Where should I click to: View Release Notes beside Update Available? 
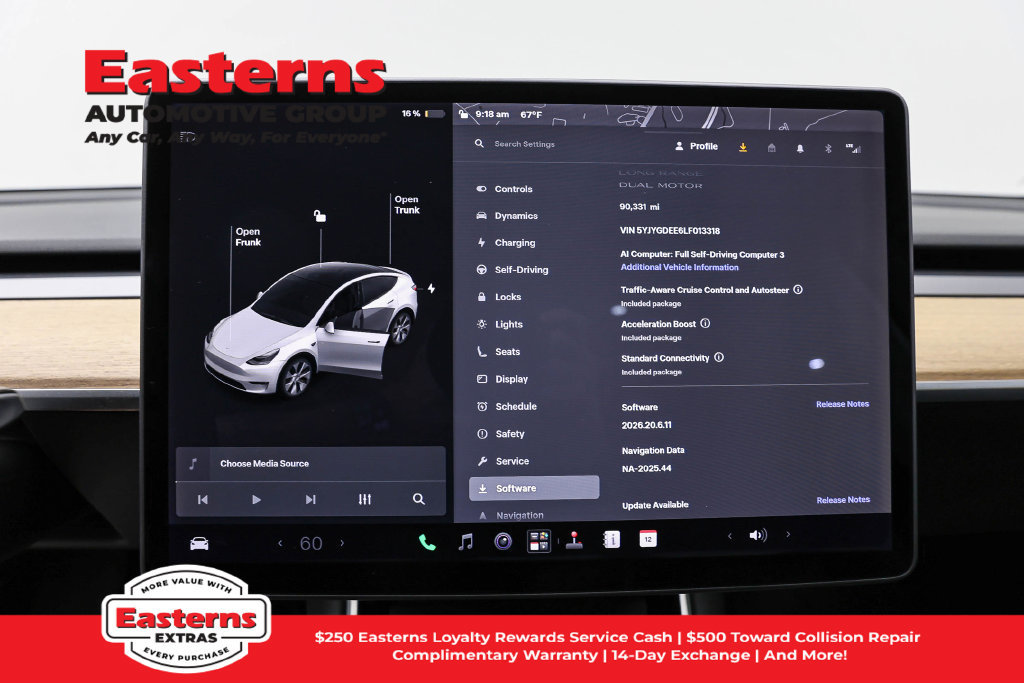843,500
